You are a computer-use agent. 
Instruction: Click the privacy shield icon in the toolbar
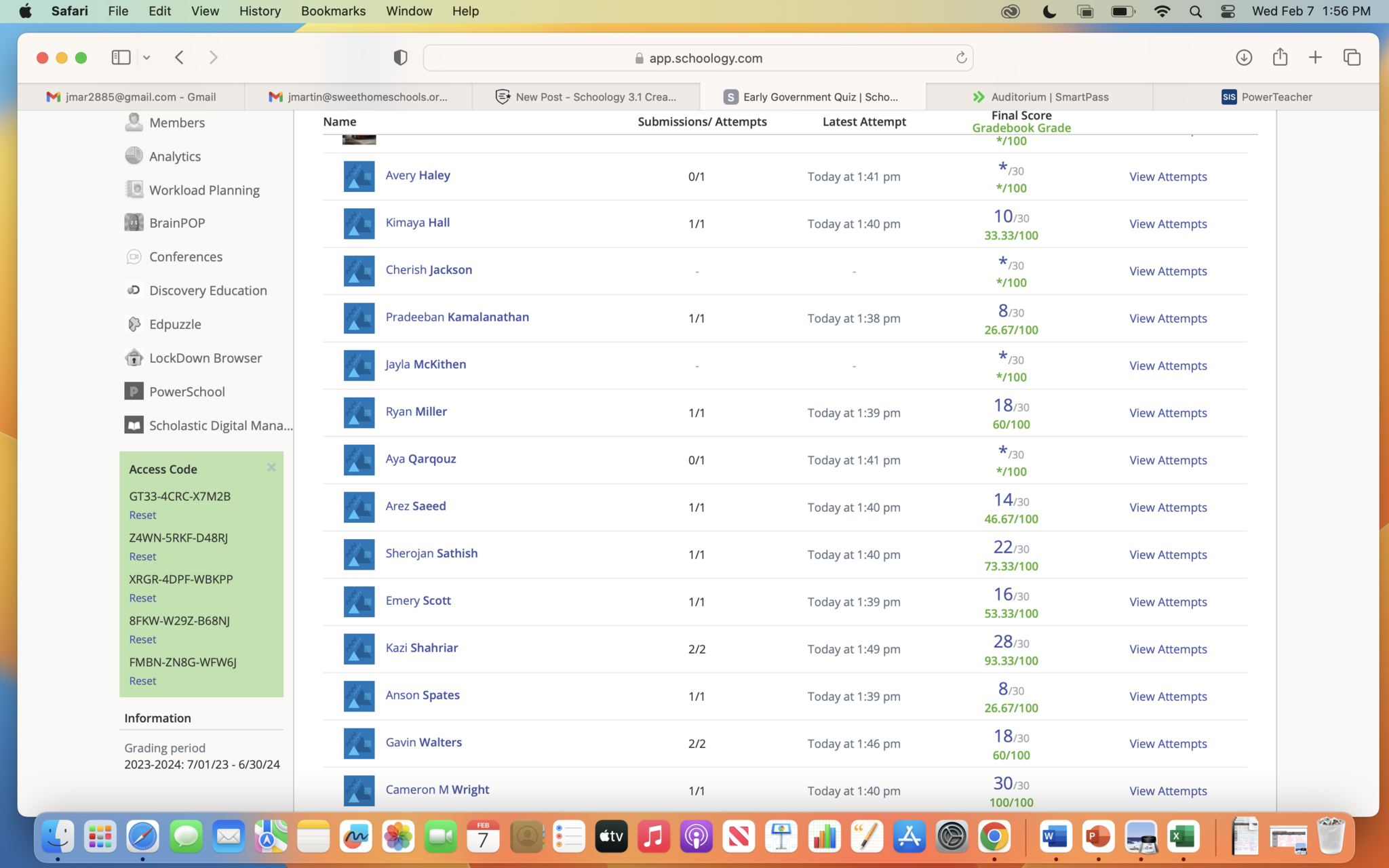pyautogui.click(x=400, y=58)
